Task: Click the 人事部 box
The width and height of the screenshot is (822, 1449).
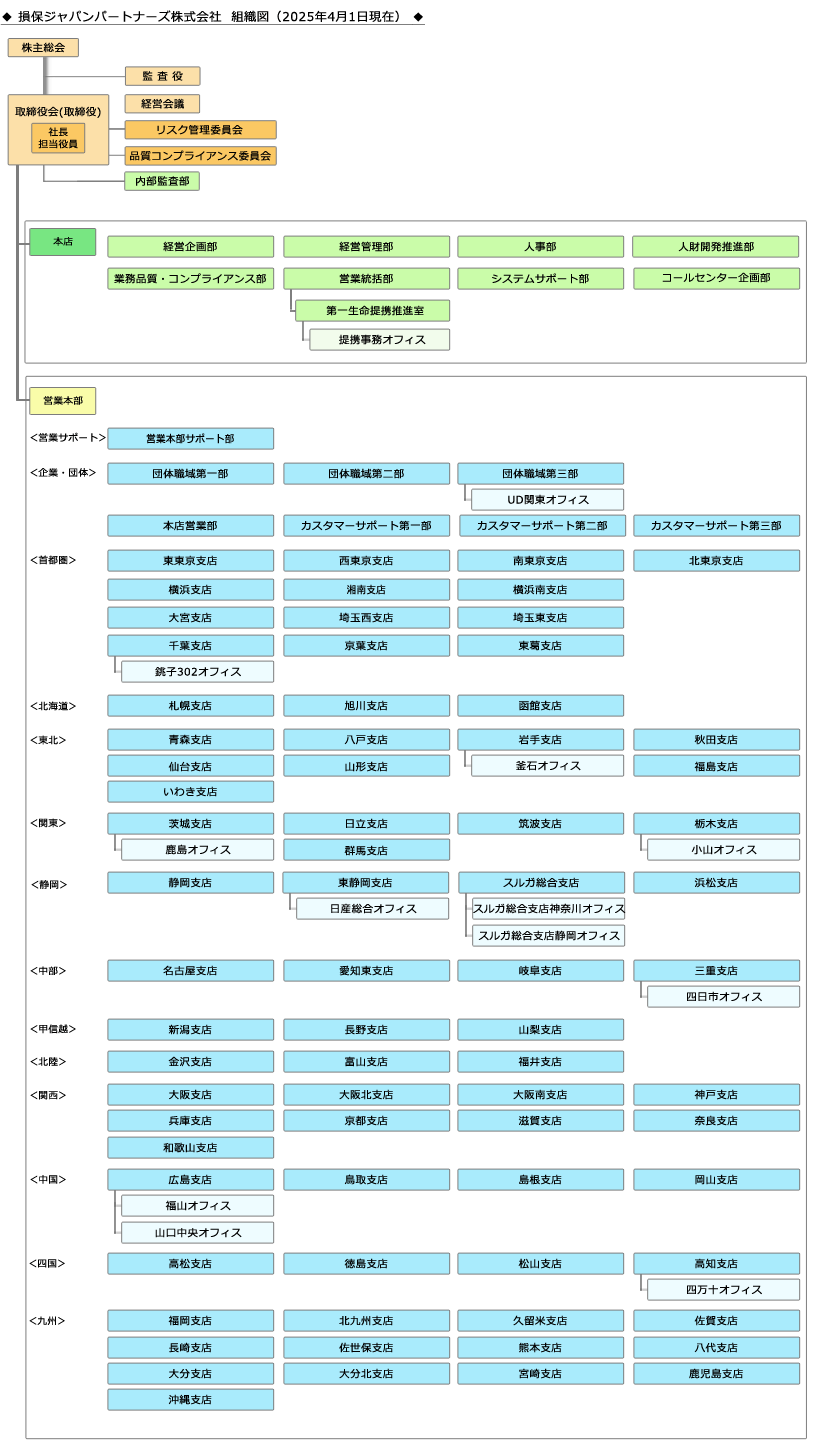Action: (541, 247)
